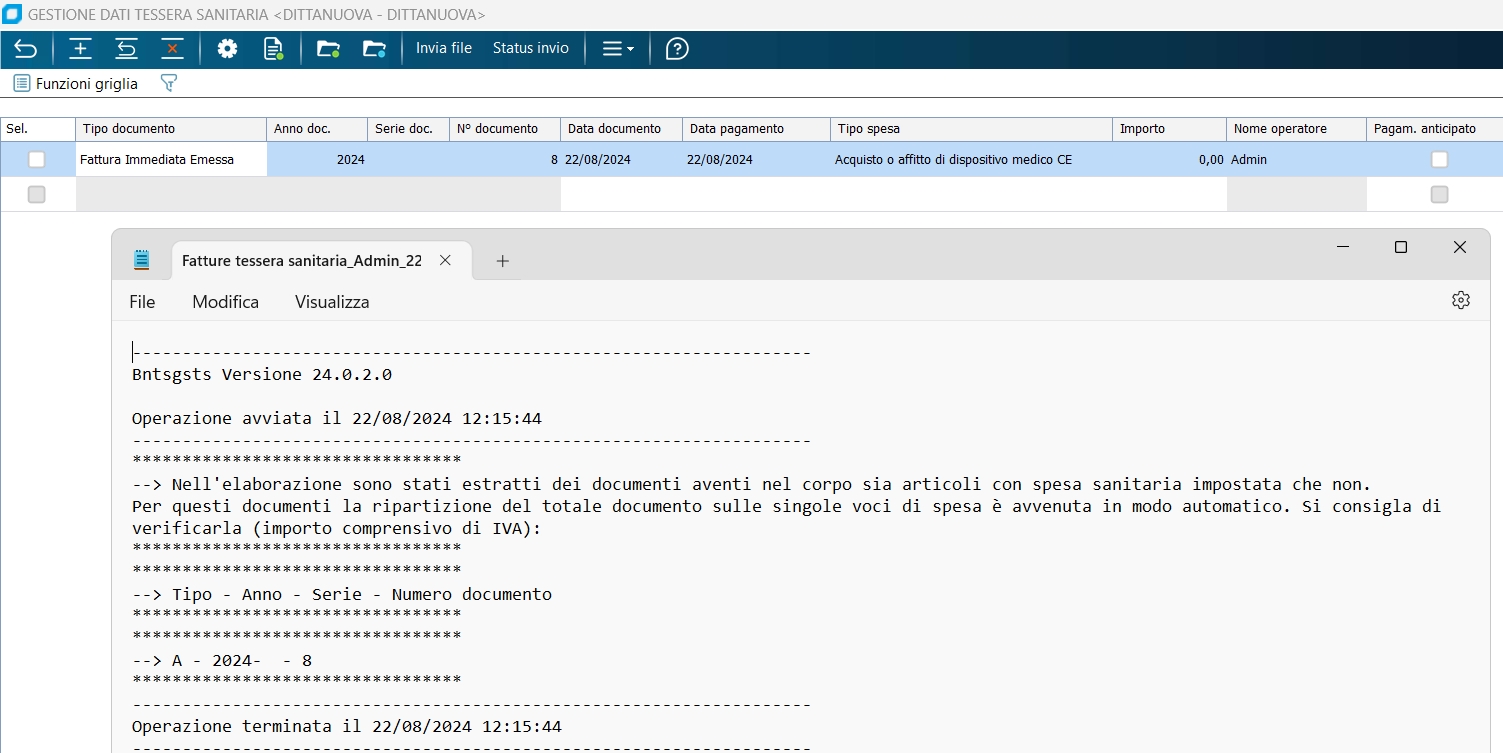Click the Tipo spesa column header
Viewport: 1503px width, 753px height.
971,129
